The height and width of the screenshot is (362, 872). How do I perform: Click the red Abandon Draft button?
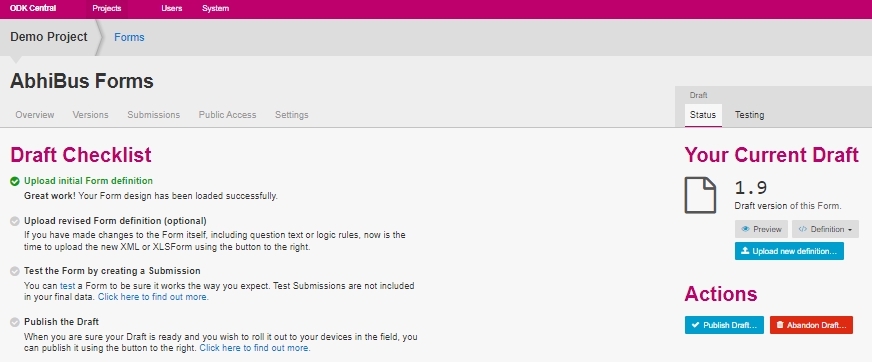811,325
